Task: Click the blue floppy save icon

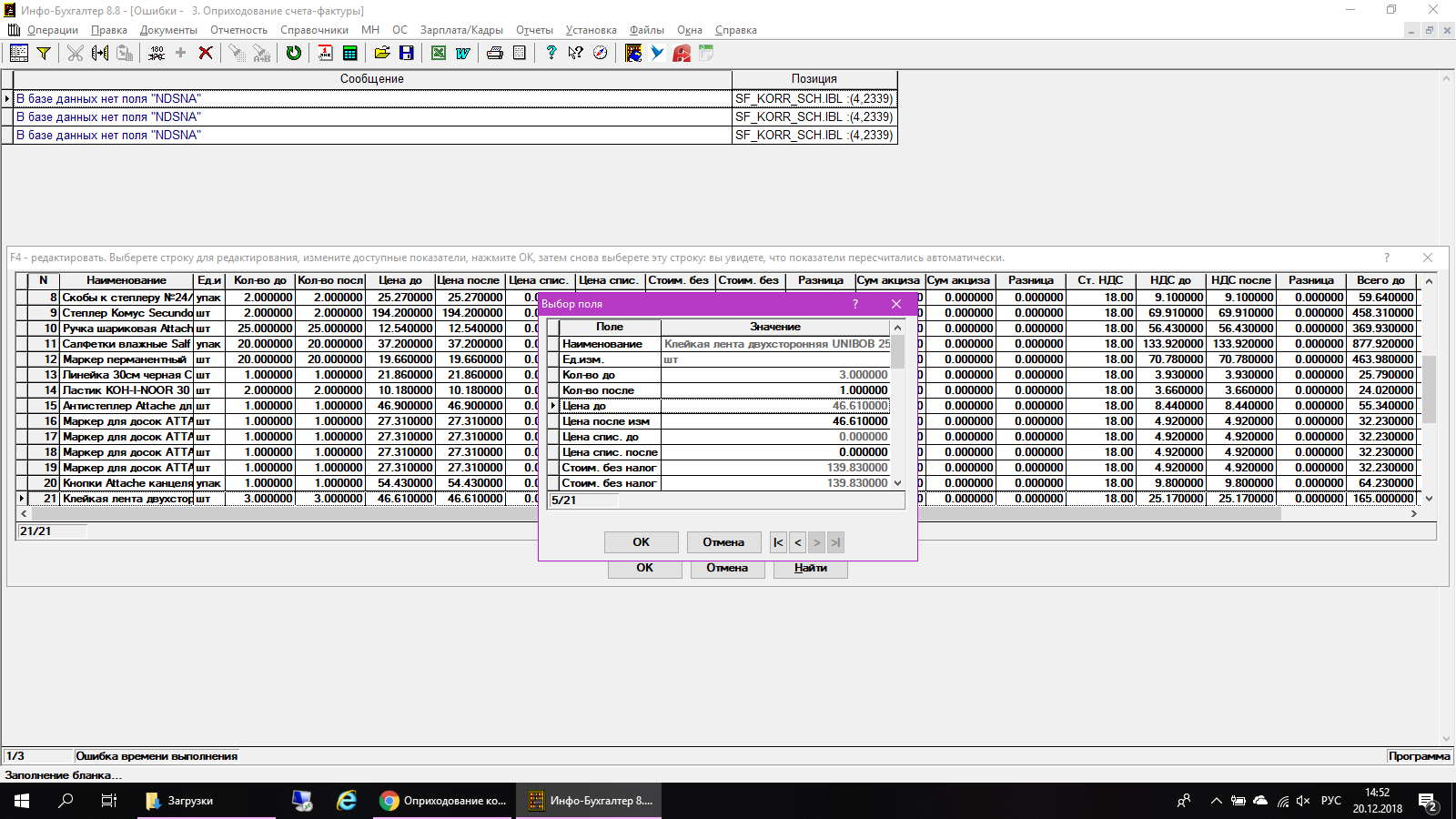Action: [407, 53]
